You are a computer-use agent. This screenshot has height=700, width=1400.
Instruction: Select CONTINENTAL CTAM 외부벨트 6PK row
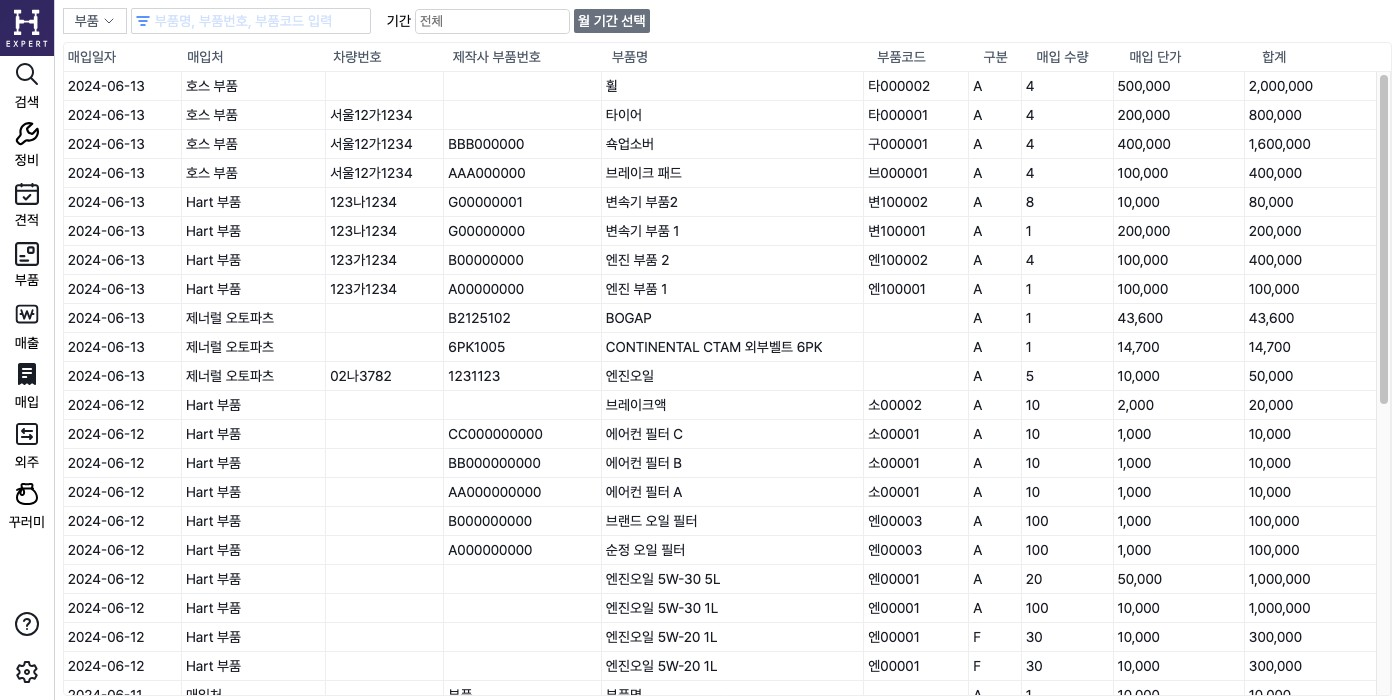[x=714, y=347]
